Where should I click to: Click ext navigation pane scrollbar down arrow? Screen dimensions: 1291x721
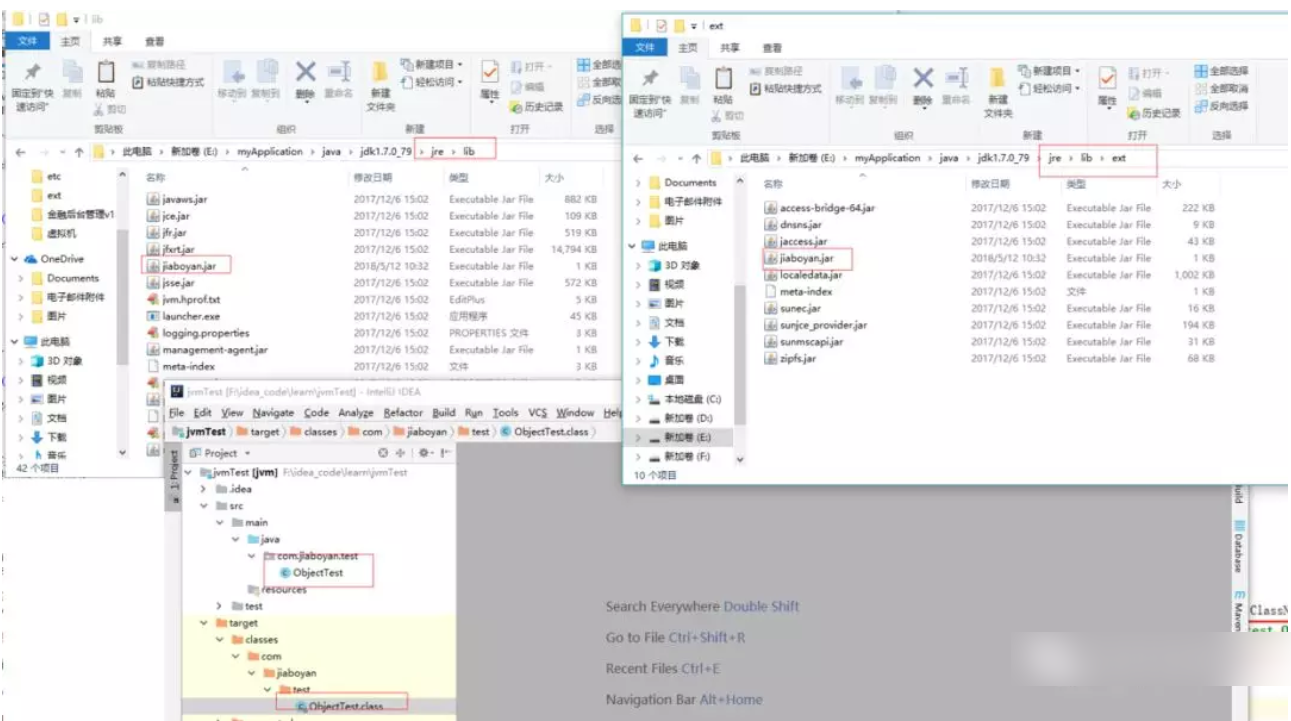(x=740, y=459)
